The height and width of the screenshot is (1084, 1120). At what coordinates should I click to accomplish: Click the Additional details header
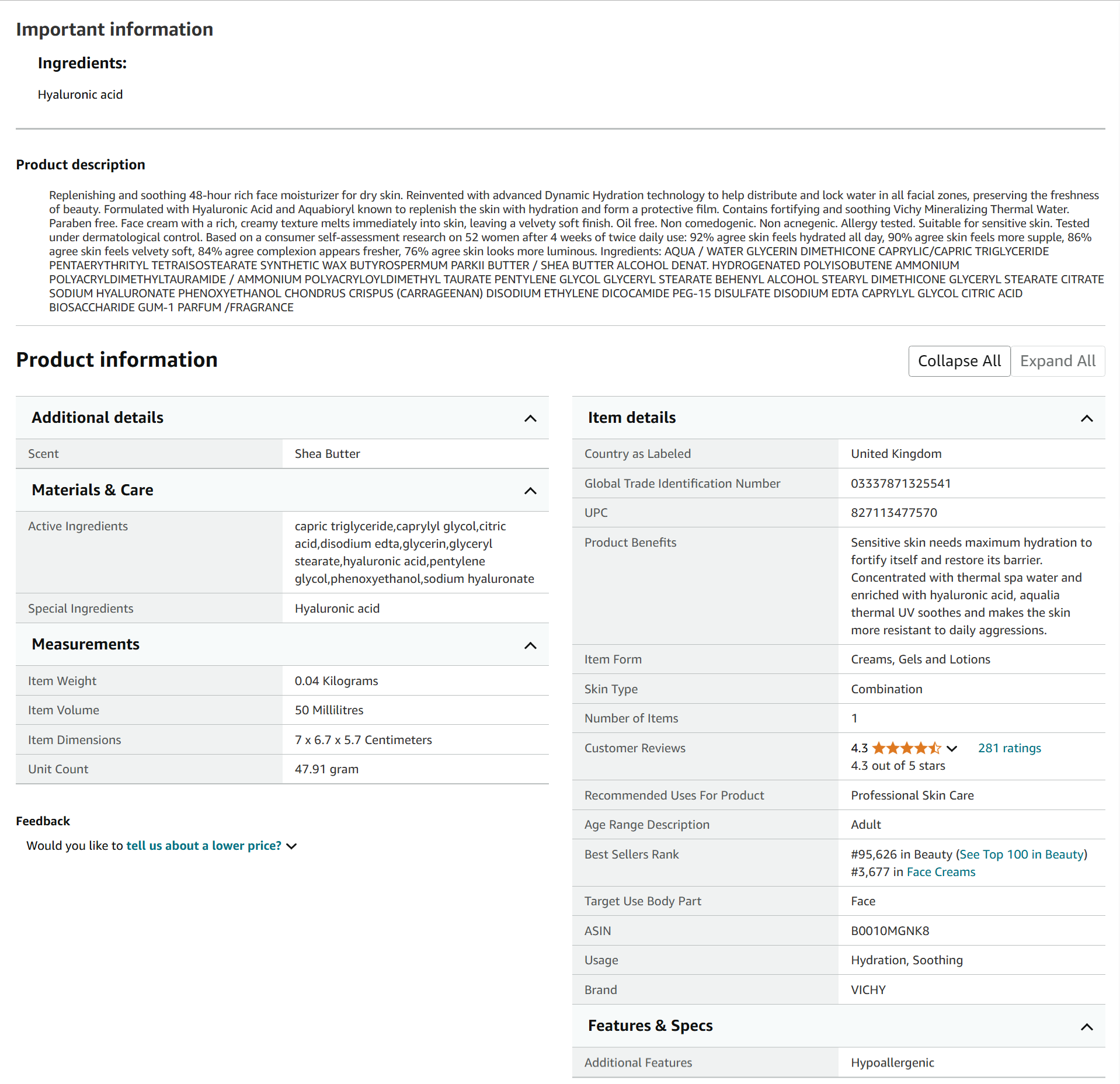click(x=98, y=418)
